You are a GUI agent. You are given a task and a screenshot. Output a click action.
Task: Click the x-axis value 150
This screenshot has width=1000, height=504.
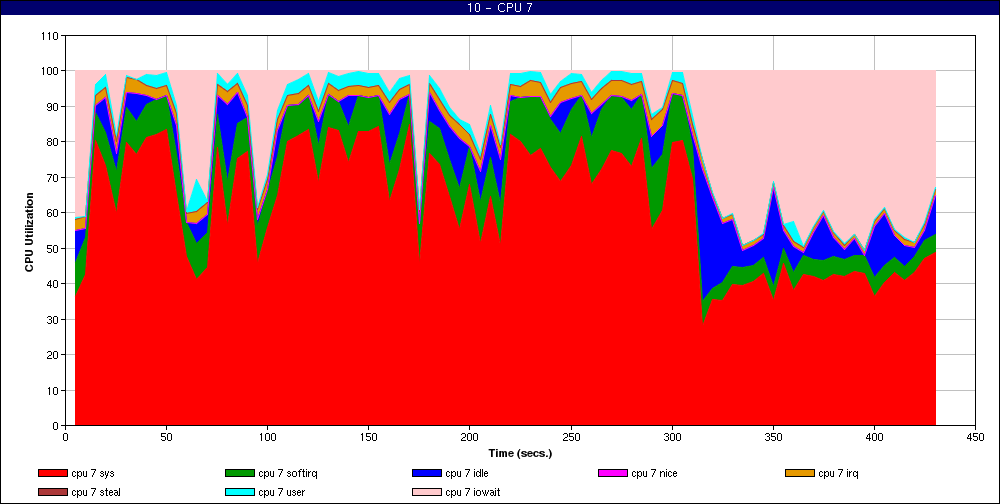[369, 438]
